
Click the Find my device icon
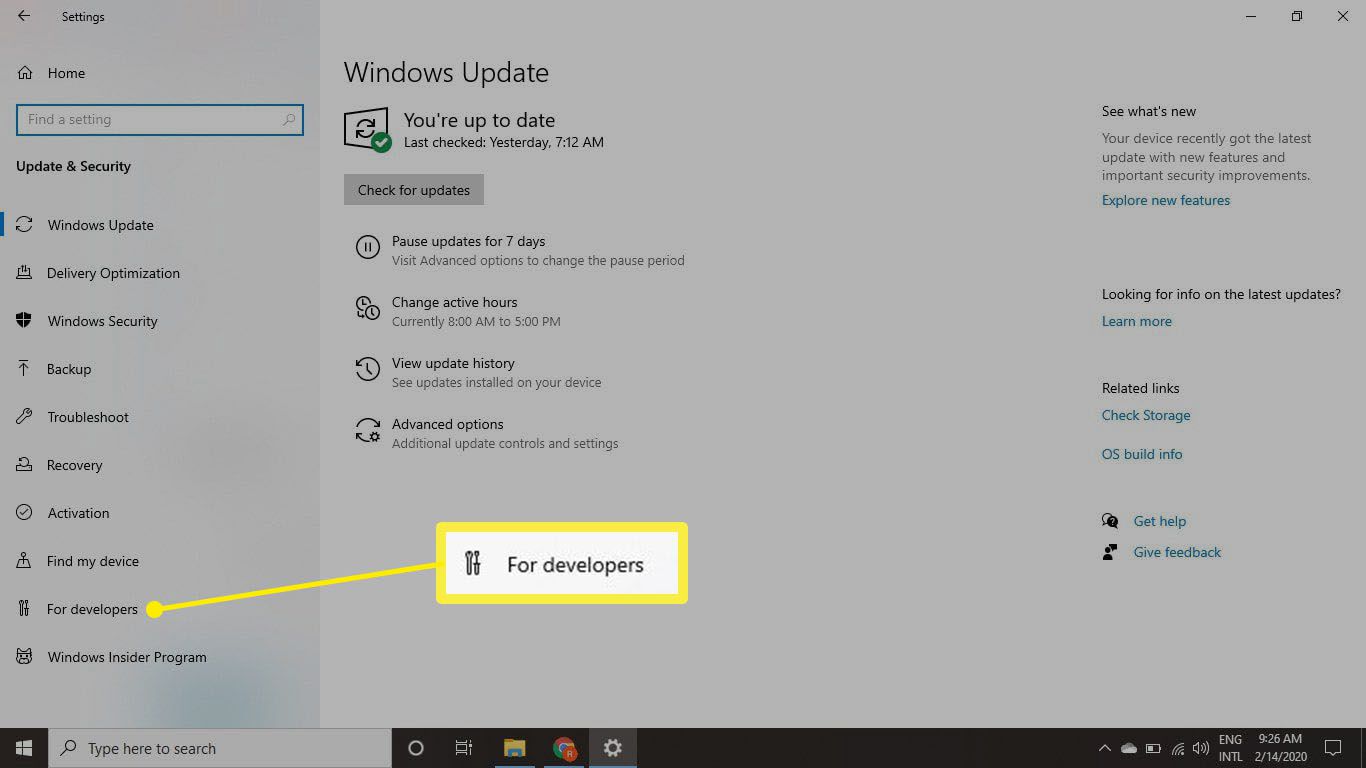pos(25,561)
